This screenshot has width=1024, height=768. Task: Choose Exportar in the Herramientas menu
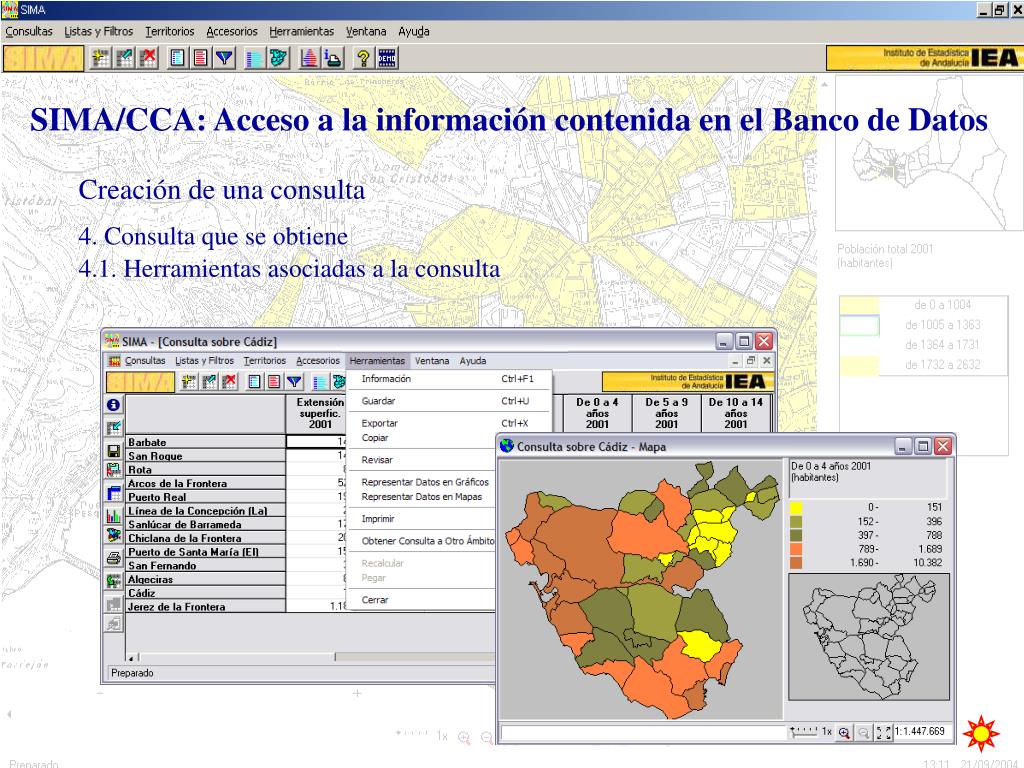click(x=449, y=423)
